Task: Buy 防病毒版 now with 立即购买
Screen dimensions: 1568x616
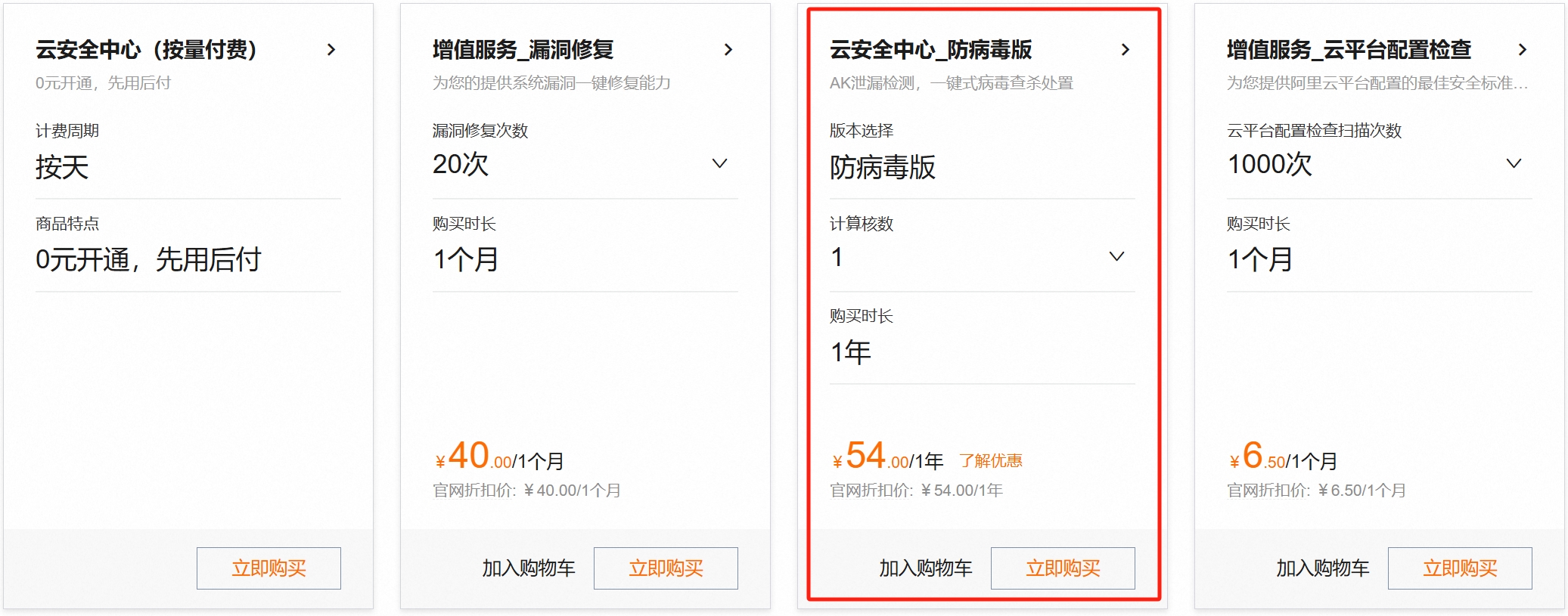Action: pos(1063,568)
